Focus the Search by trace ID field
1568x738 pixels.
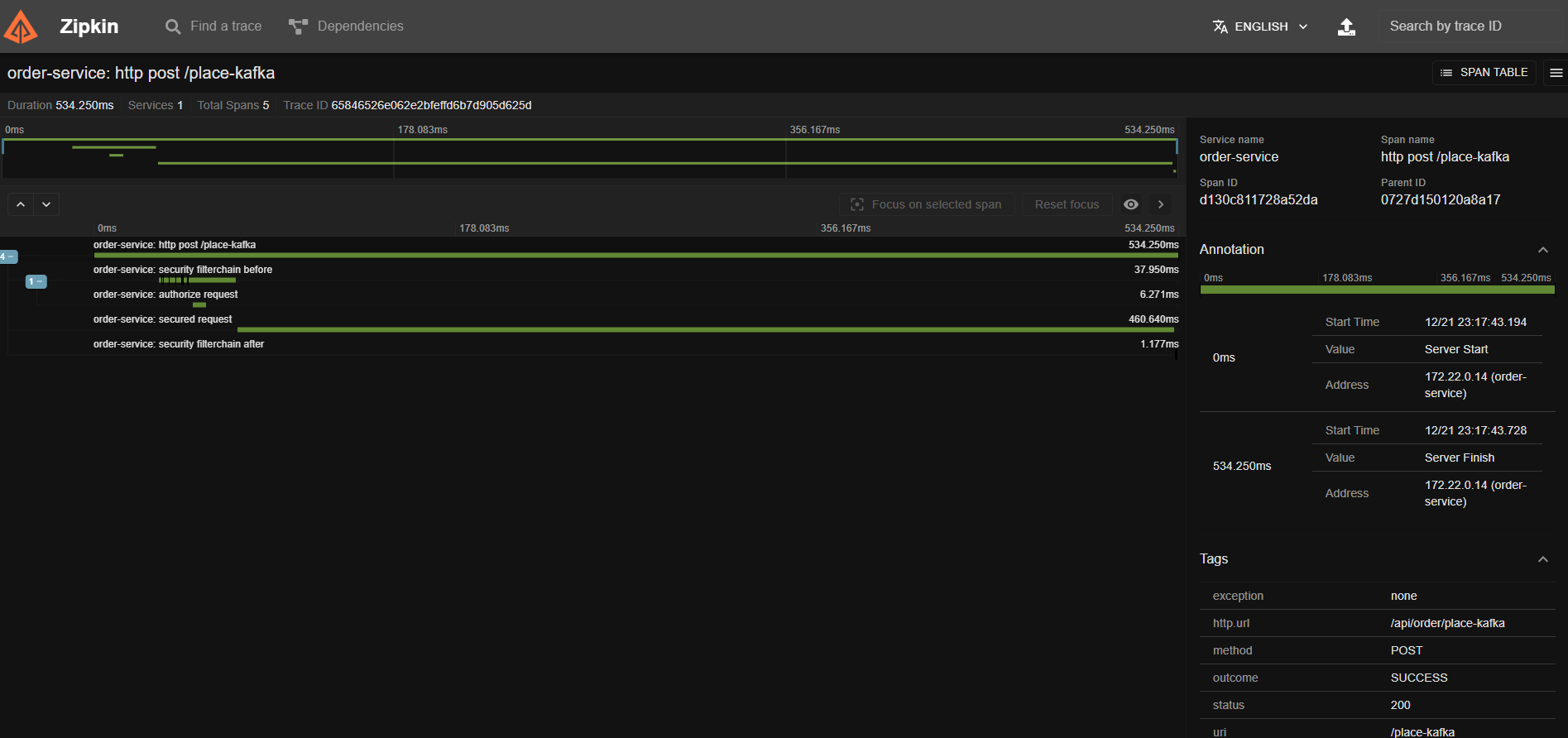[1473, 26]
